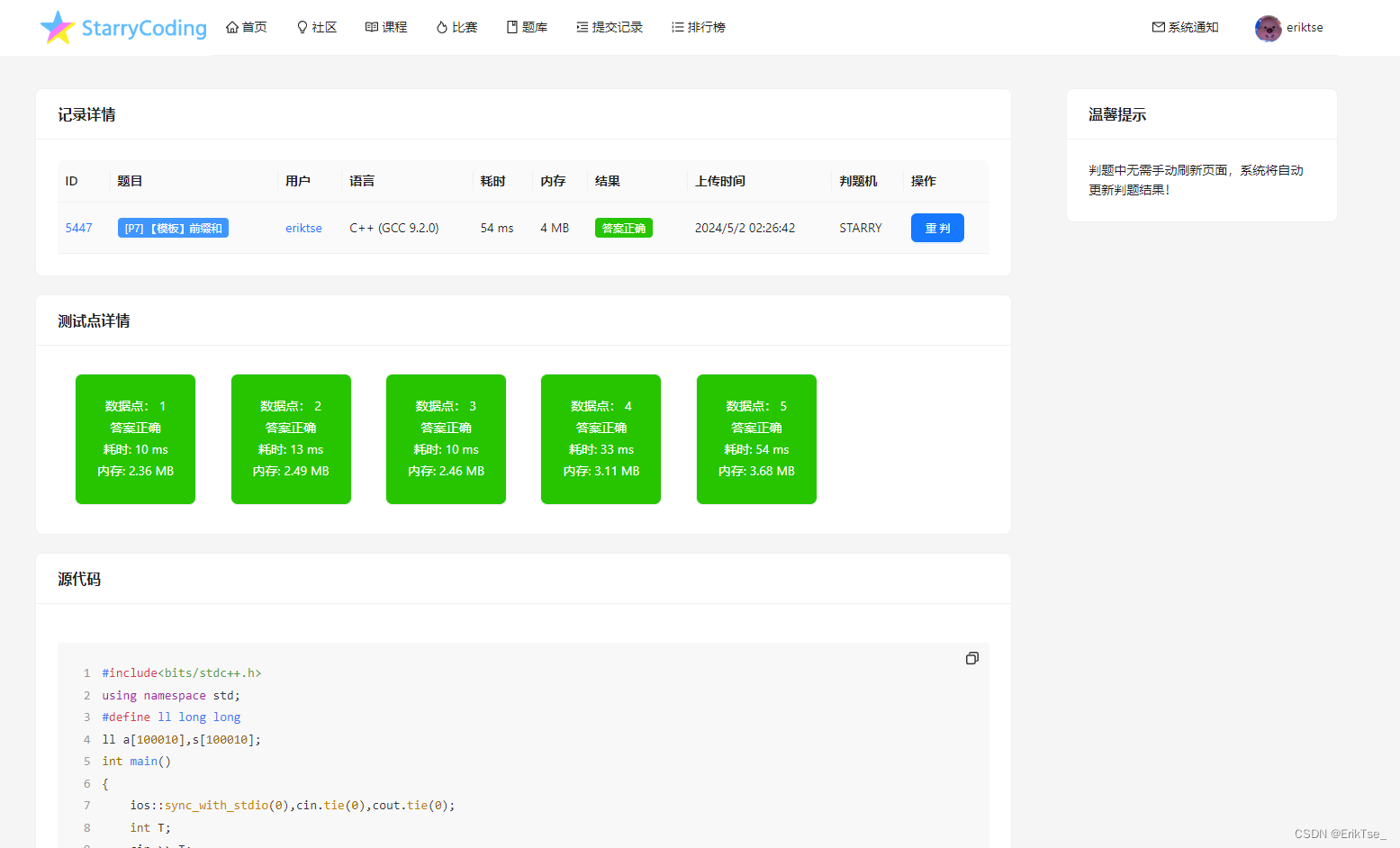Click code line int main()

(x=137, y=761)
